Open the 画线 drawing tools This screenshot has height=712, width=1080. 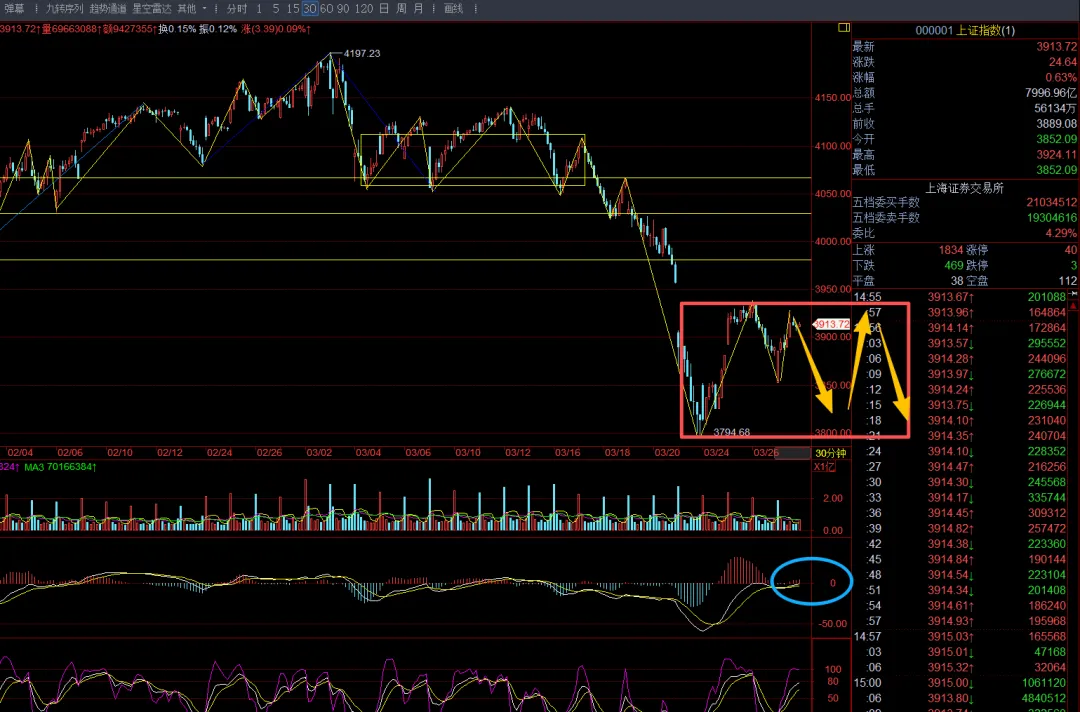point(453,9)
